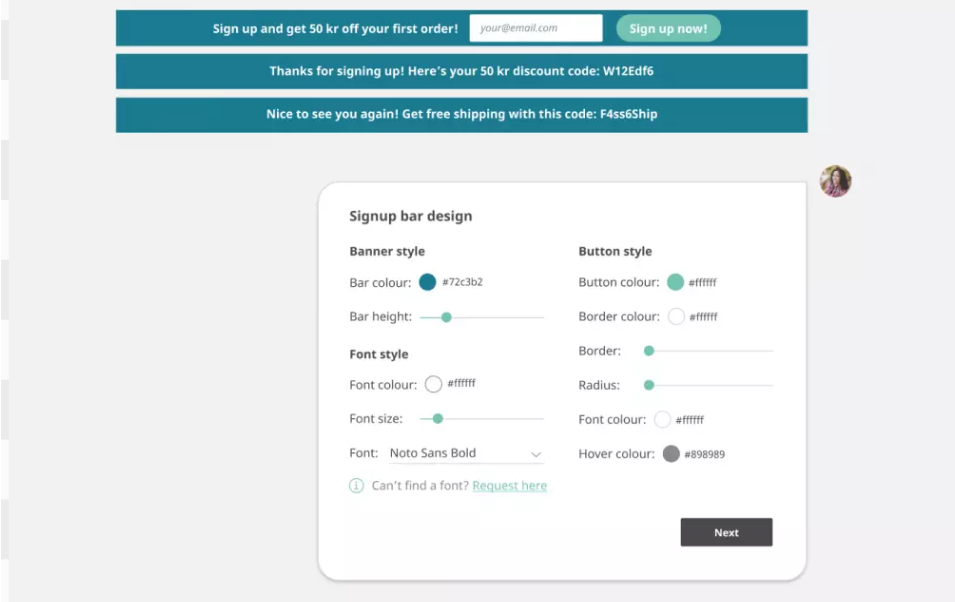Screen dimensions: 955x602
Task: Choose the Font style Font colour swatch
Action: click(x=433, y=384)
